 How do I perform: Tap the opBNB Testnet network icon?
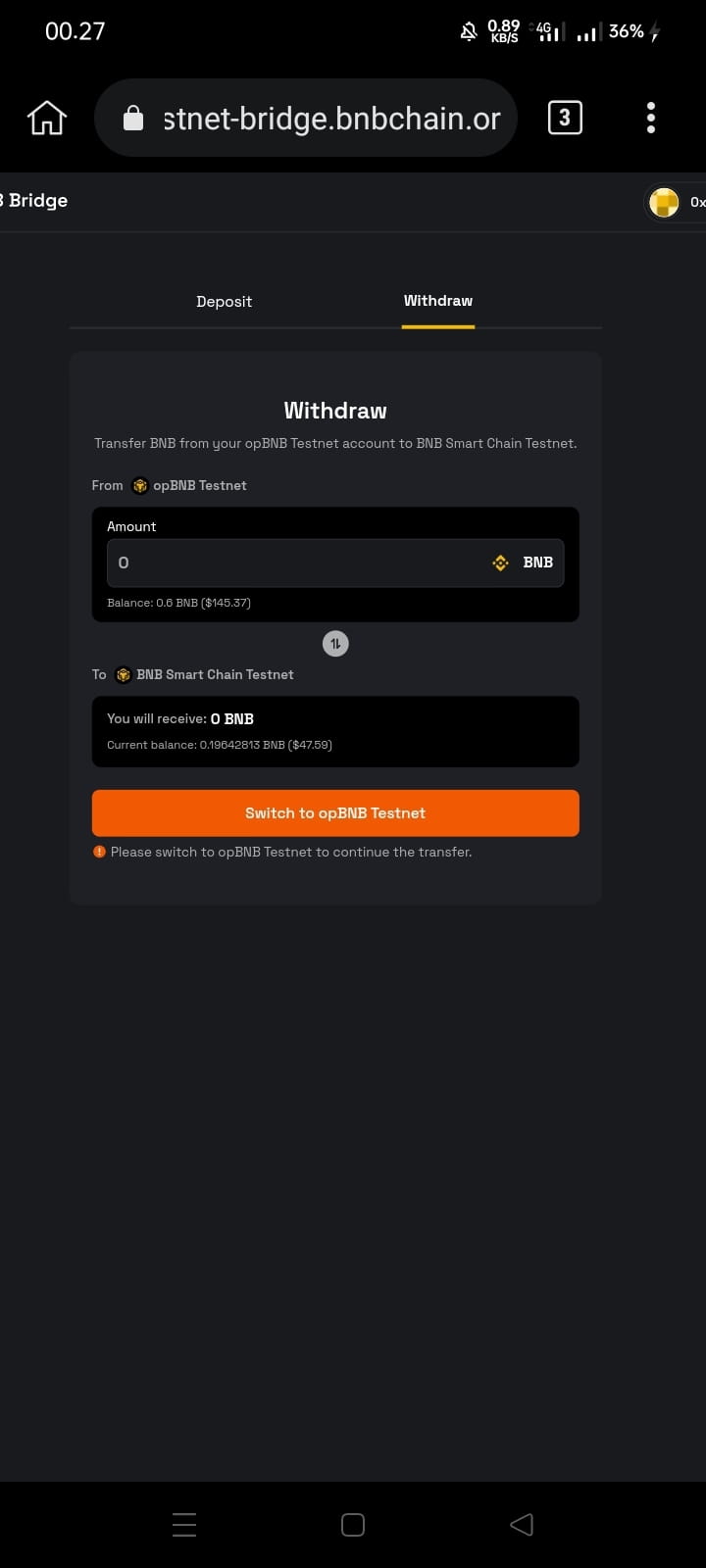pos(140,486)
